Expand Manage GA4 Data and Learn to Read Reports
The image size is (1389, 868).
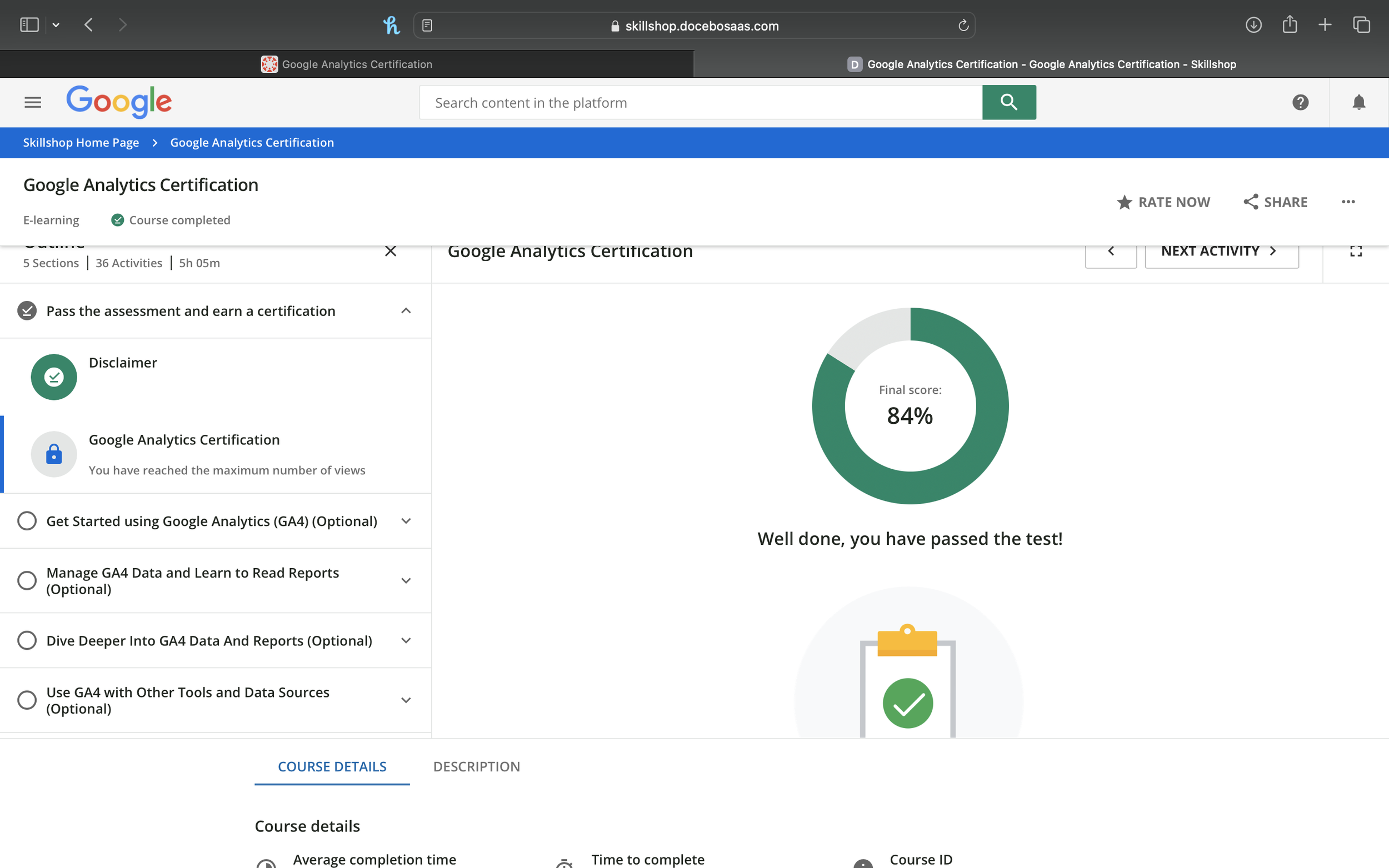point(406,580)
